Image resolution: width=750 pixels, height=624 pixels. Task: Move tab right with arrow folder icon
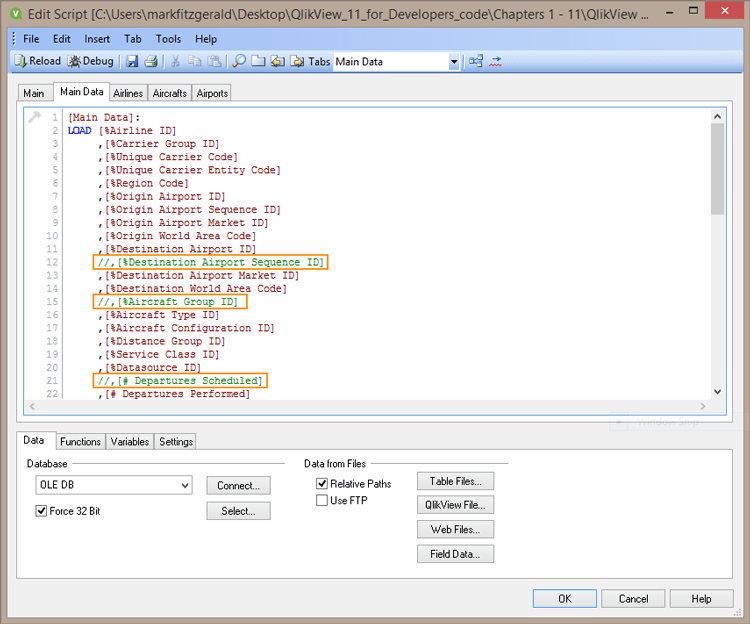297,61
